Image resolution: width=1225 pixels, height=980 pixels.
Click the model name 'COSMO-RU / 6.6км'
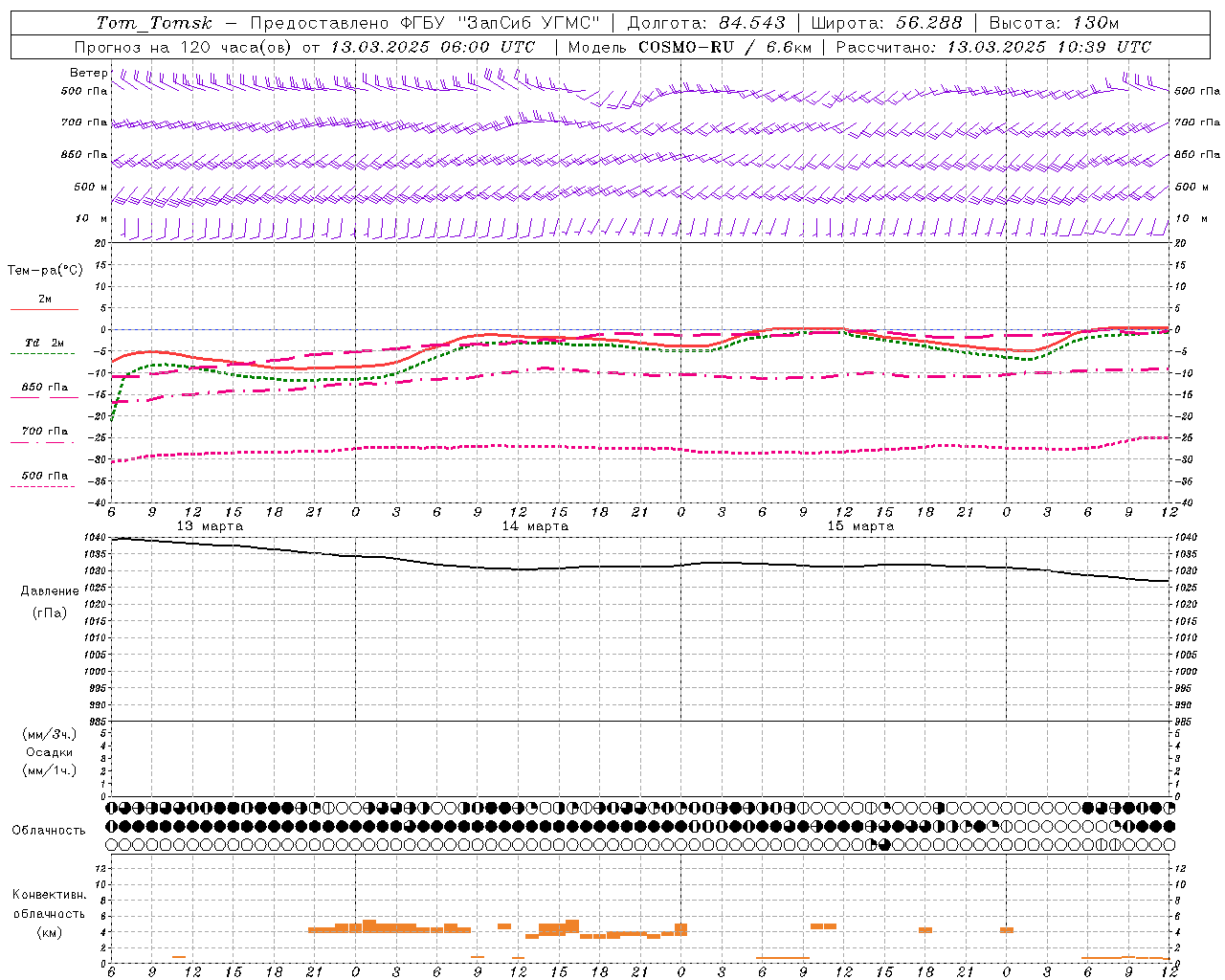[724, 47]
